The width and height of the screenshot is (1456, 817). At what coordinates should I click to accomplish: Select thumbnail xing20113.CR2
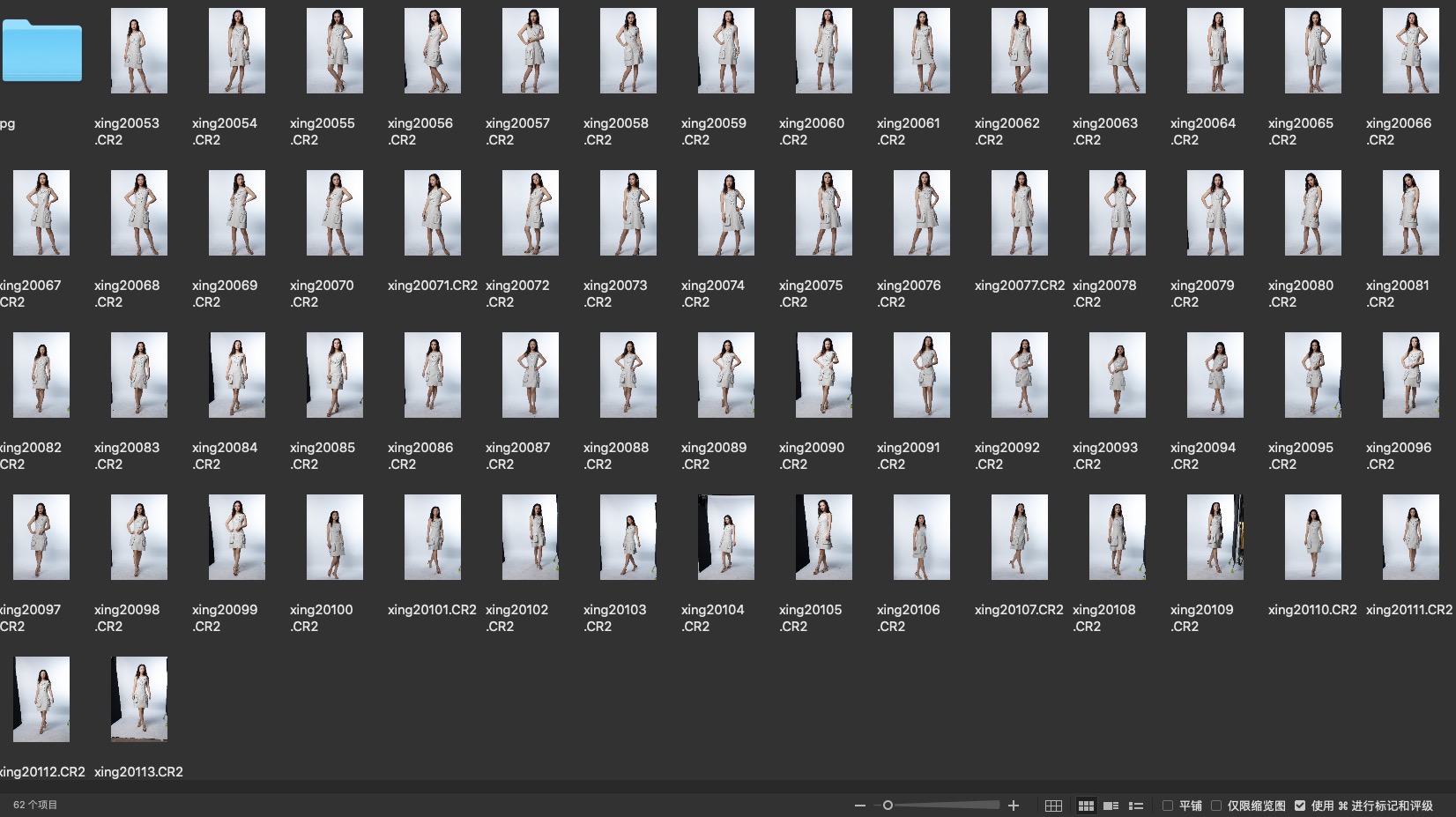point(138,699)
